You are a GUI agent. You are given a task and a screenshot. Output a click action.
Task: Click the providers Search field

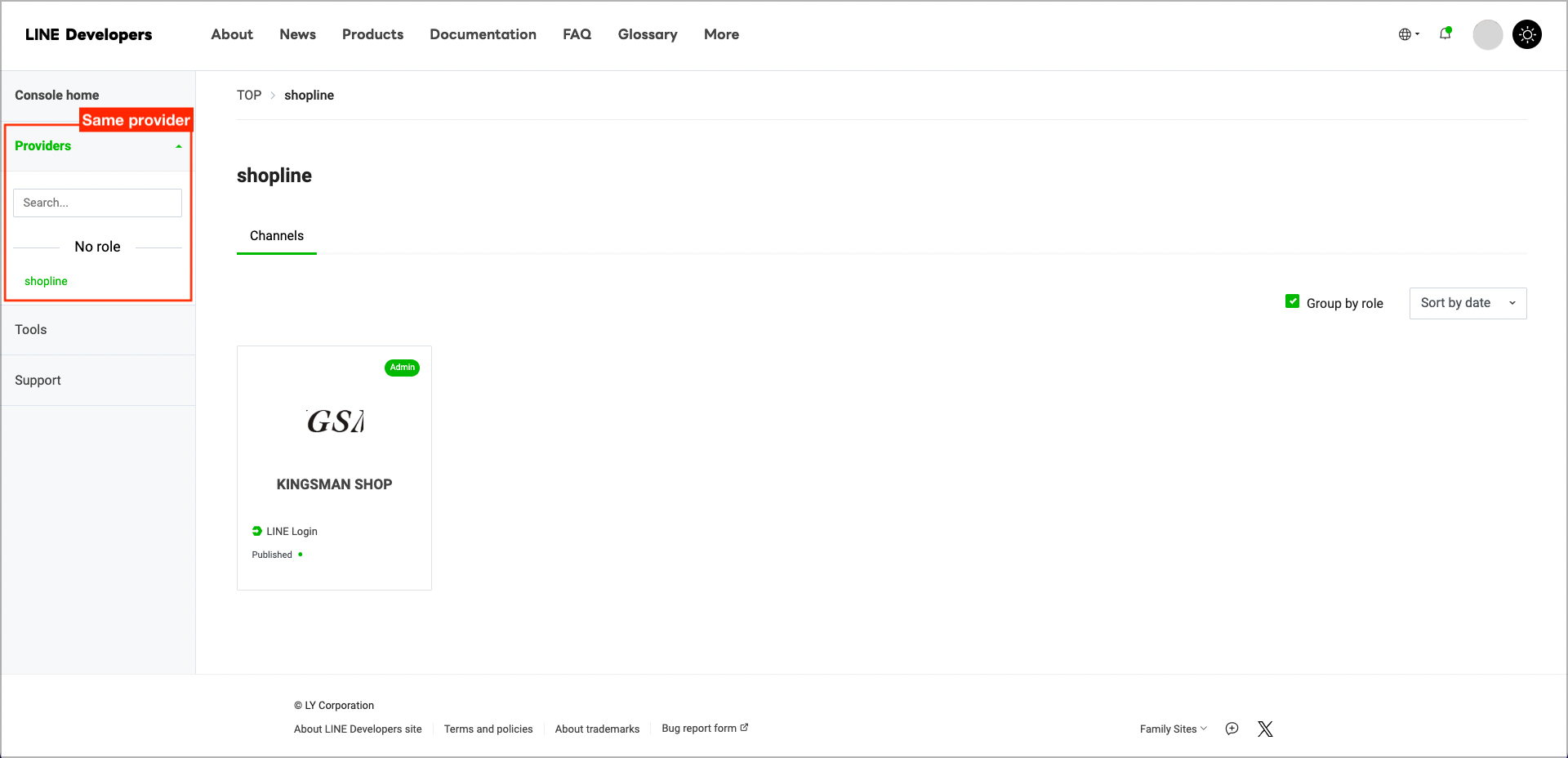[97, 203]
